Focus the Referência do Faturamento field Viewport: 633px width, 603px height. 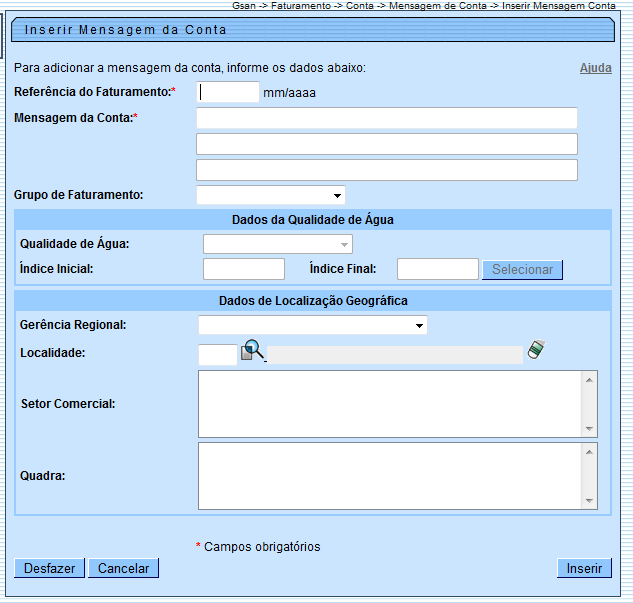coord(229,93)
